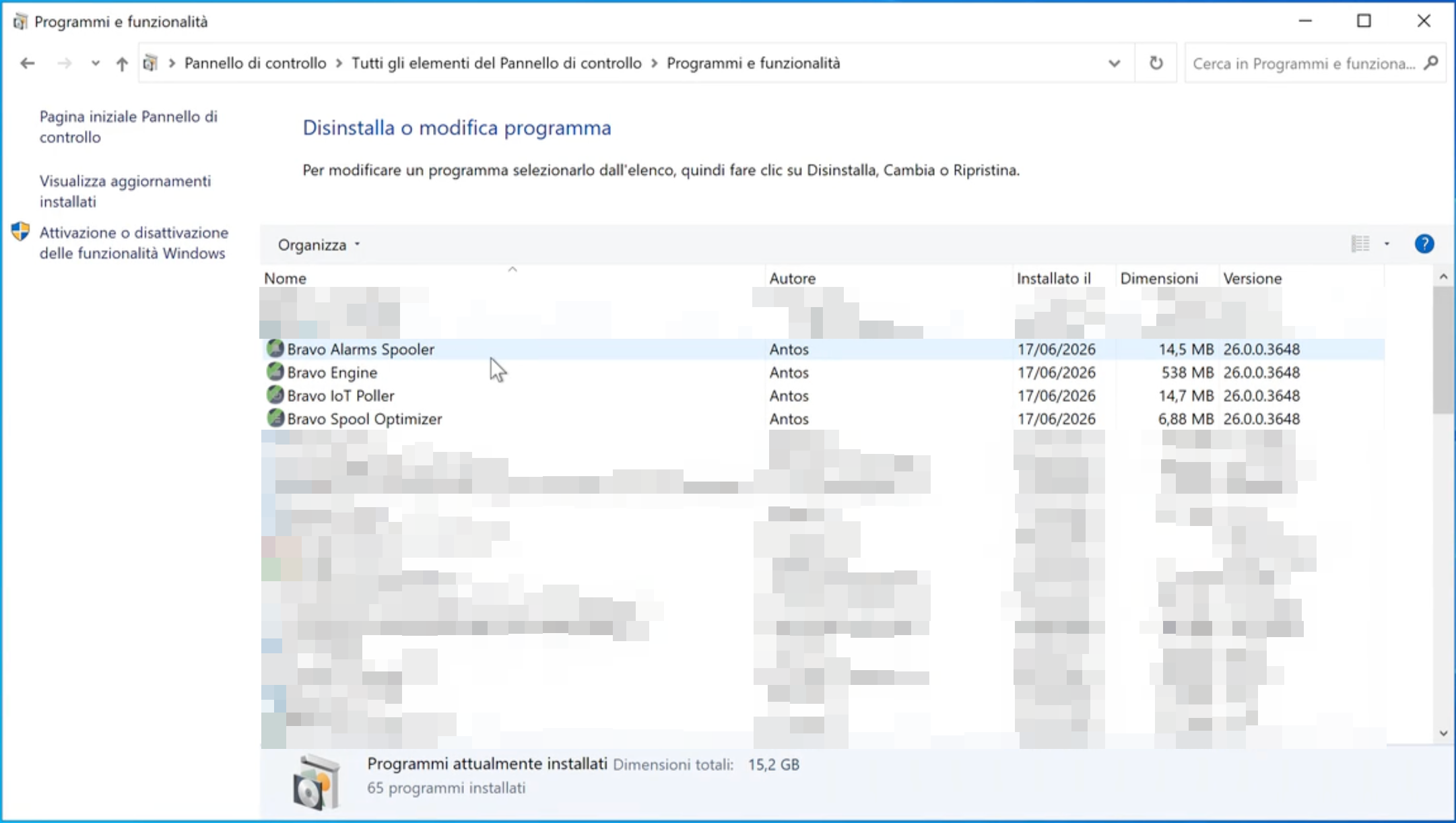Viewport: 1456px width, 823px height.
Task: Click the 6,88 MB size cell
Action: tap(1185, 419)
